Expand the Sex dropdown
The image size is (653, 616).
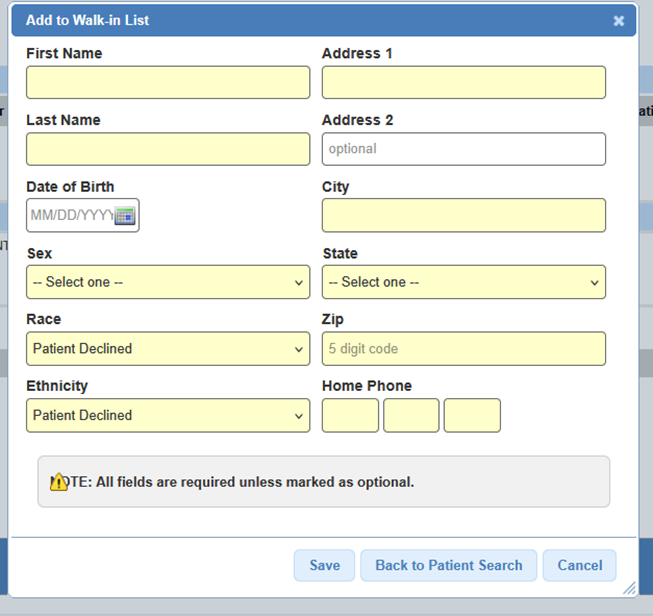tap(168, 282)
